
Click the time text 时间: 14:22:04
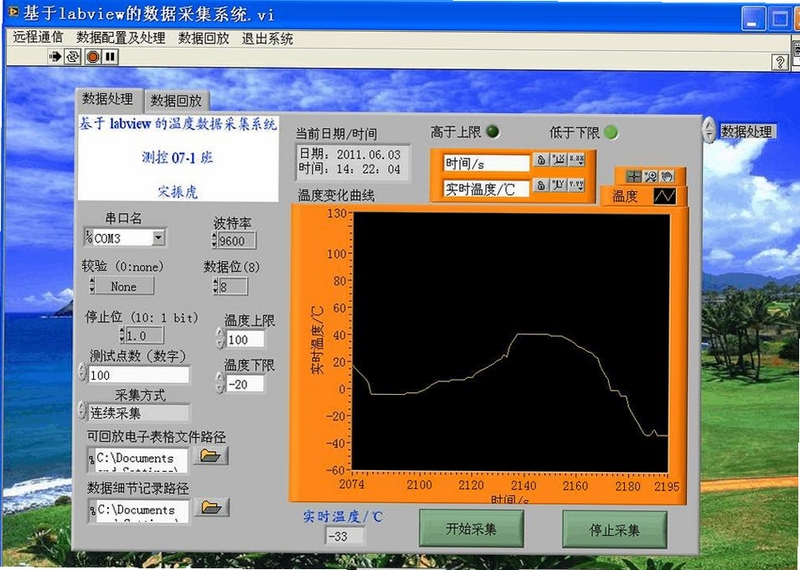(x=349, y=169)
